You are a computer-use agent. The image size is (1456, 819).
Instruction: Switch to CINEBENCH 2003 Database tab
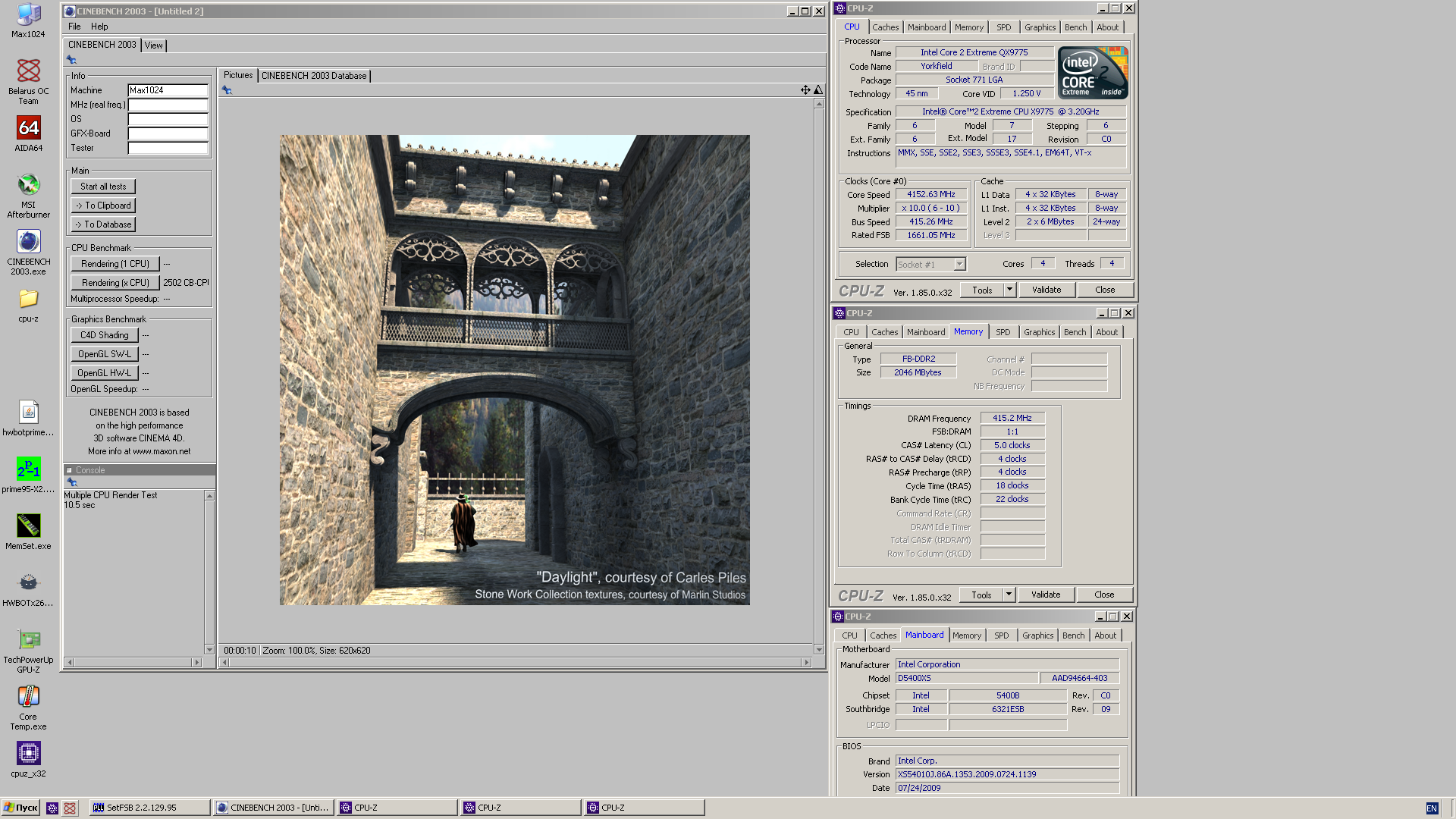coord(314,76)
